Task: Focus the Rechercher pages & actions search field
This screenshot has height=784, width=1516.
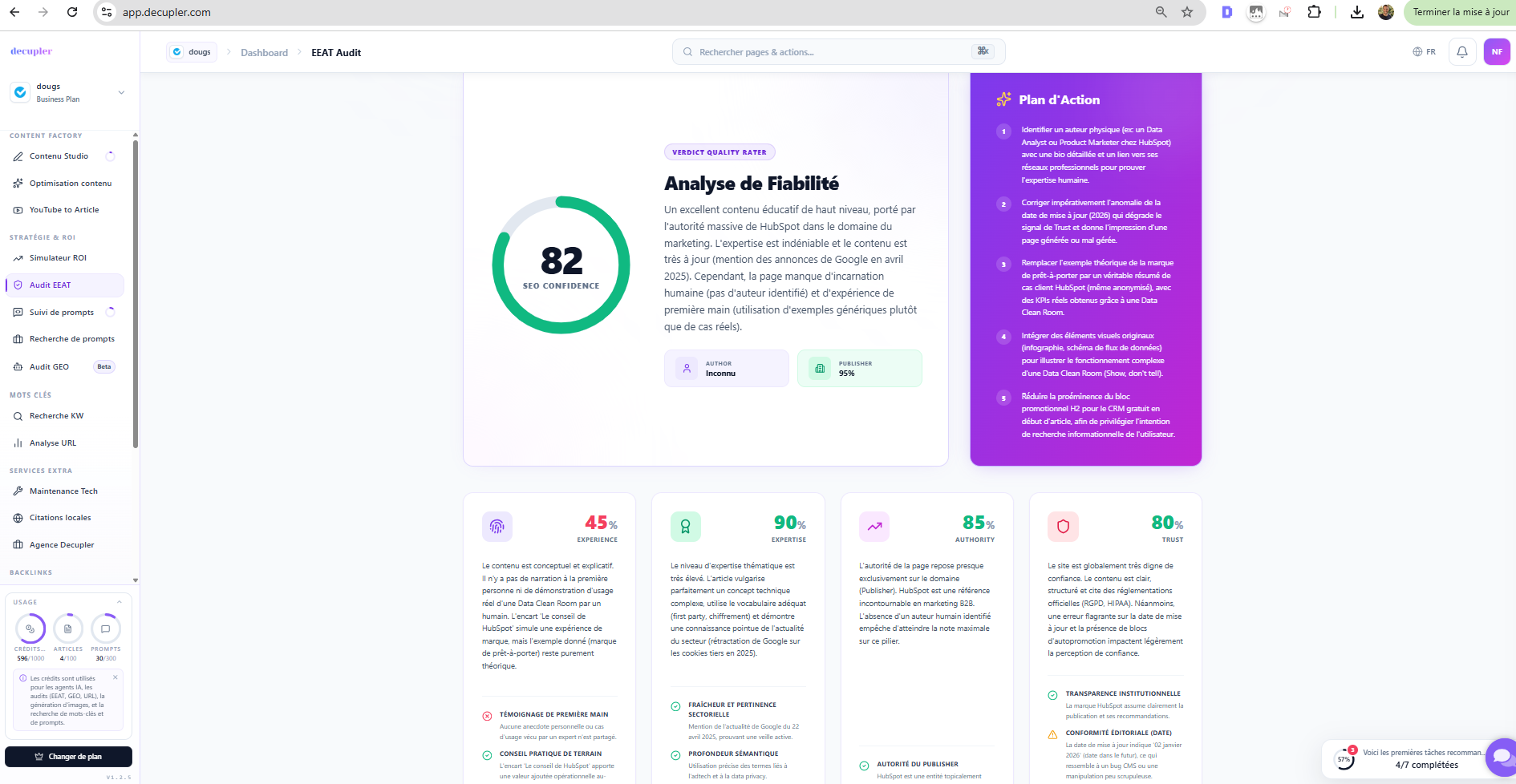Action: tap(838, 52)
